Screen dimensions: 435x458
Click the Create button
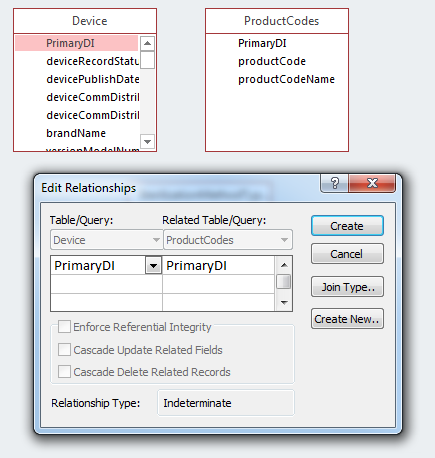[x=347, y=226]
